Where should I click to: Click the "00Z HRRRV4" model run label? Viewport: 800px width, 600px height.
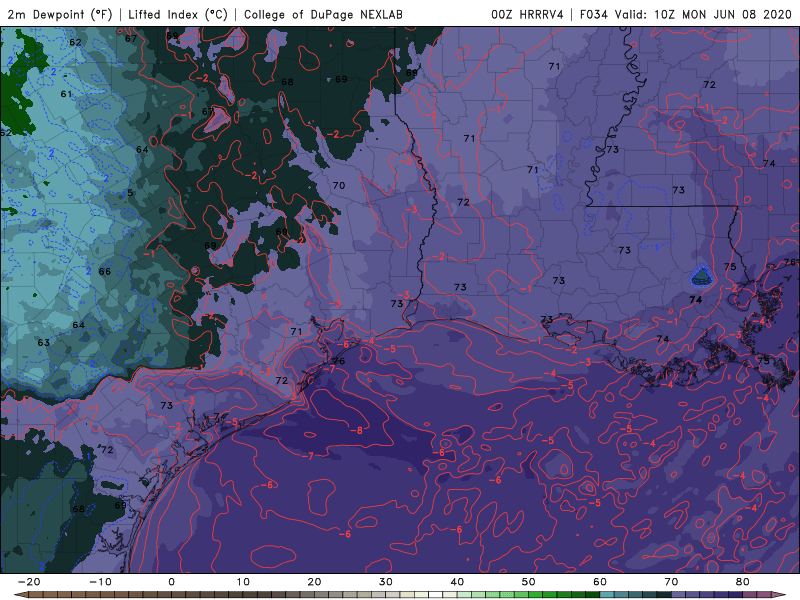527,14
